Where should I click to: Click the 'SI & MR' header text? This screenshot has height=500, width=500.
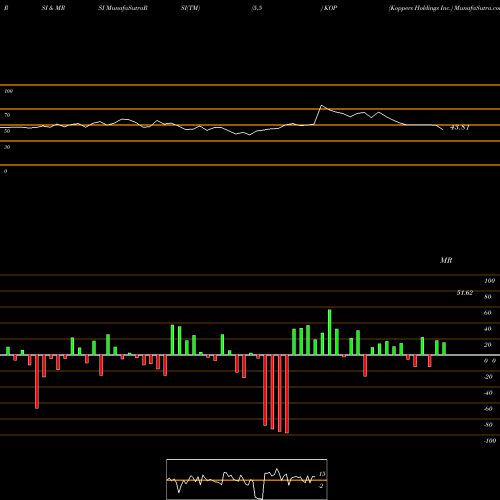pos(53,8)
